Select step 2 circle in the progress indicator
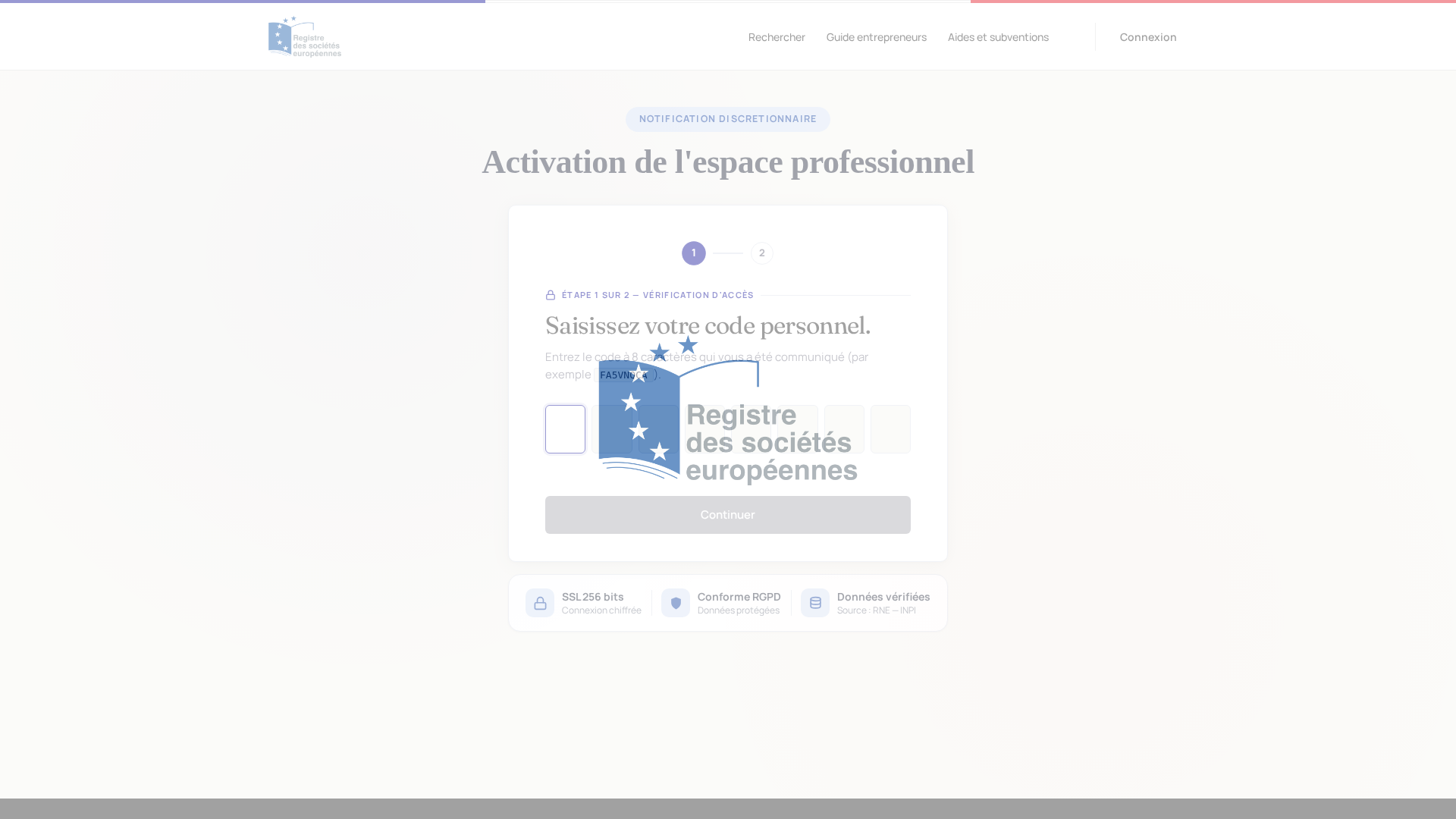 point(762,253)
